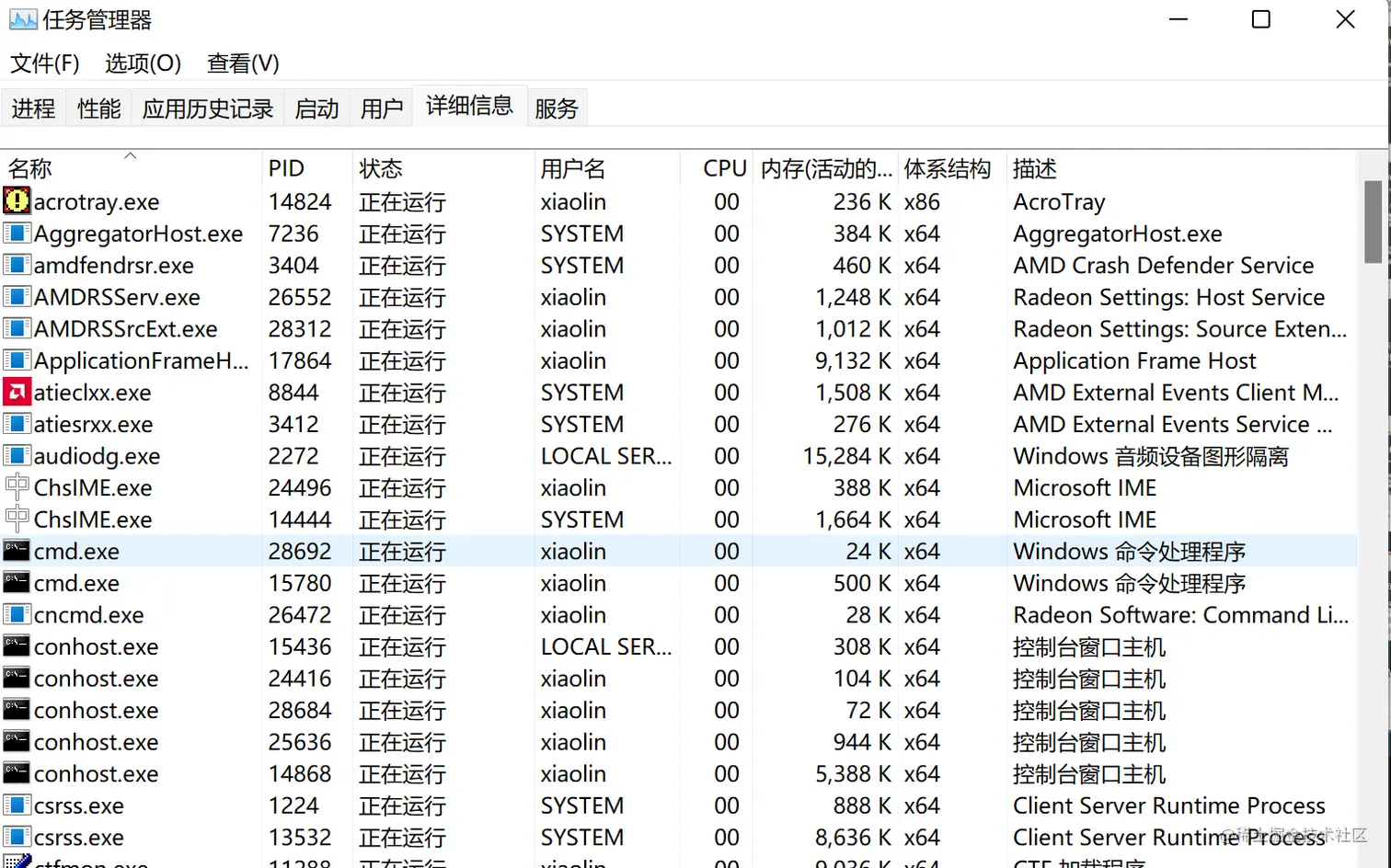Click memory value 15,284 K
The height and width of the screenshot is (868, 1391).
tap(846, 456)
